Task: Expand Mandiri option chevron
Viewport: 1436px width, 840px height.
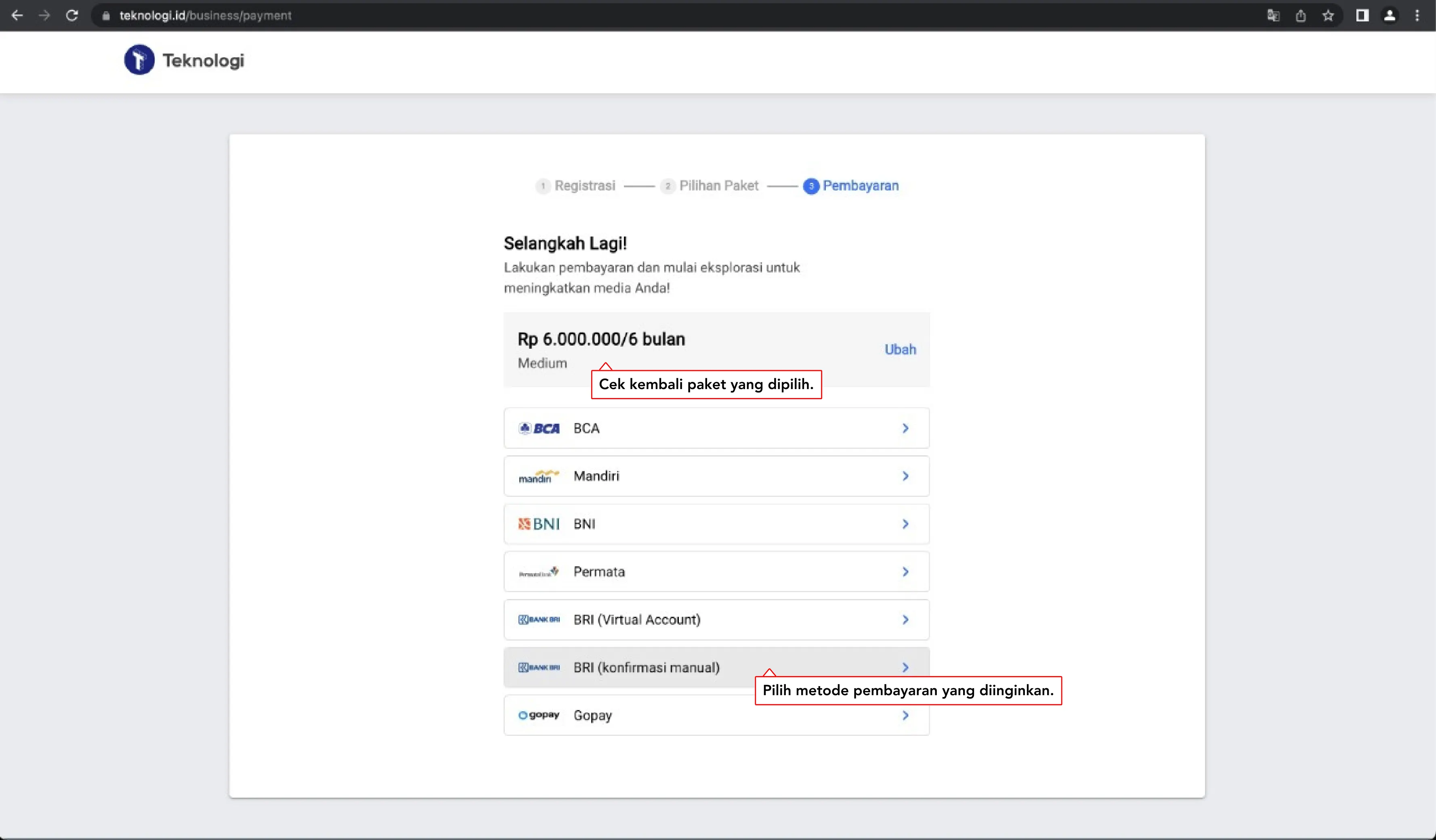Action: click(905, 476)
